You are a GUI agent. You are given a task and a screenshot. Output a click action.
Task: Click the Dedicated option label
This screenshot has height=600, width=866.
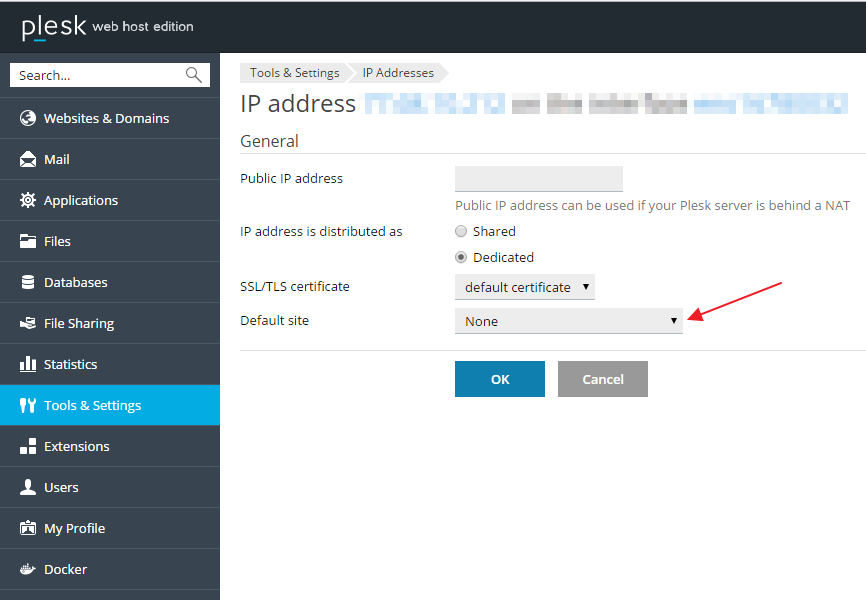[x=503, y=257]
